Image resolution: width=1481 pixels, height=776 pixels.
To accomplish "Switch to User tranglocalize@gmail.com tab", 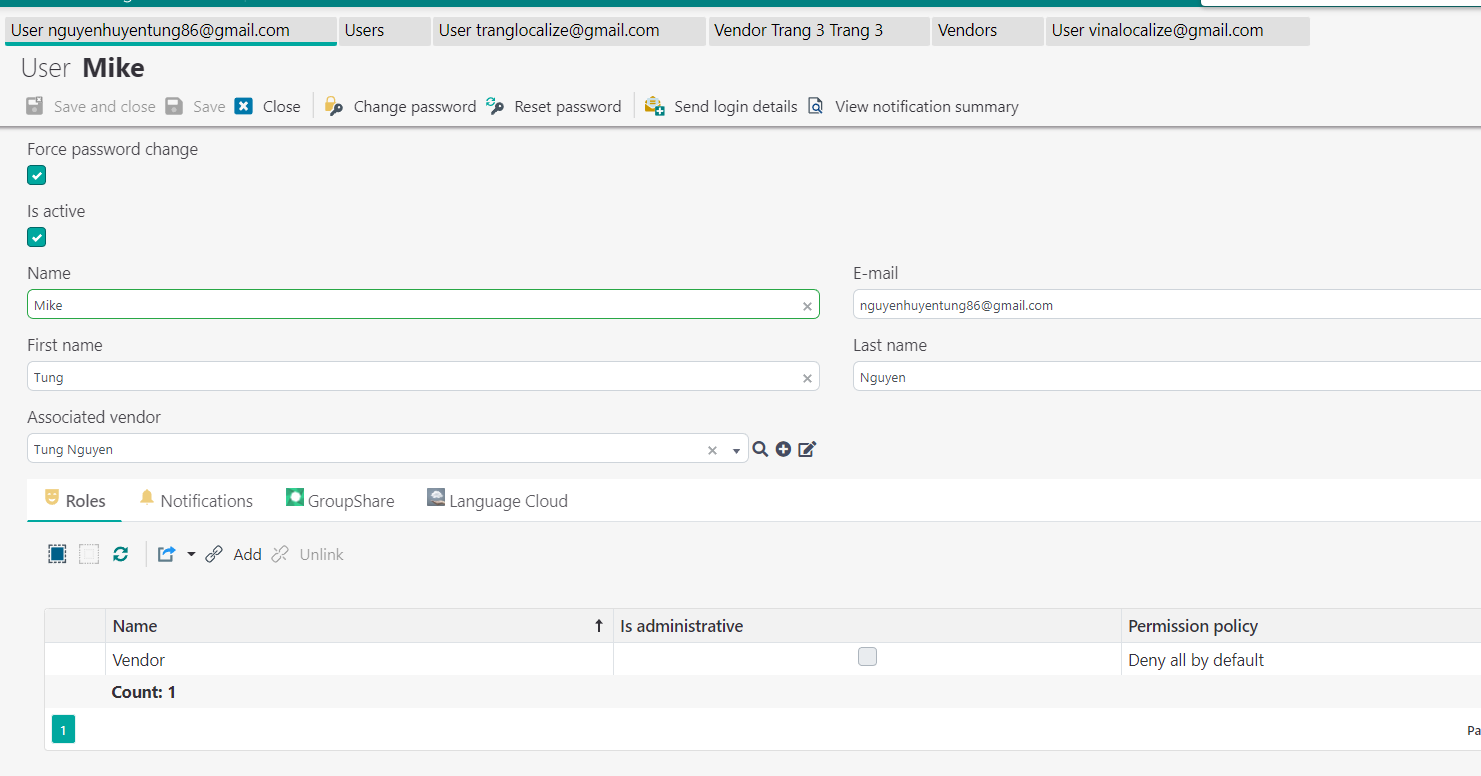I will click(569, 30).
